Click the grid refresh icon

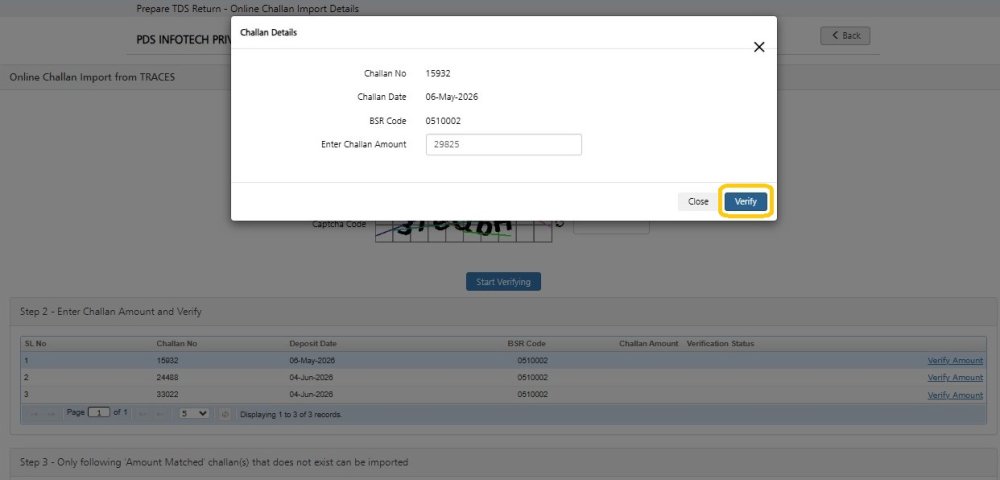[224, 414]
